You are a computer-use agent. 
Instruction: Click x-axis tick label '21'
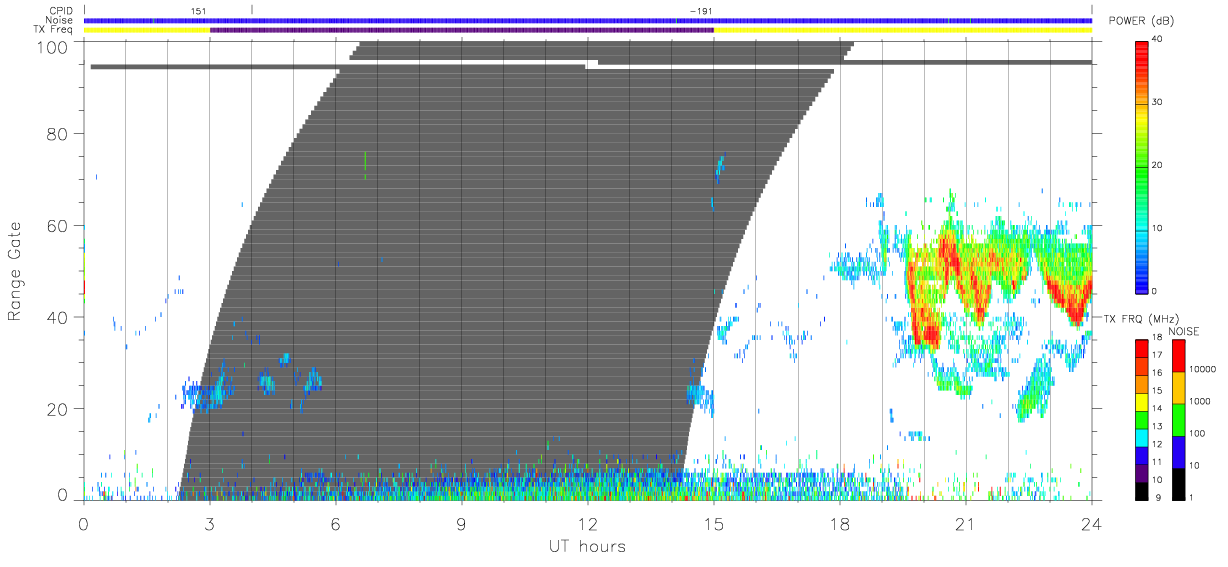[x=965, y=523]
